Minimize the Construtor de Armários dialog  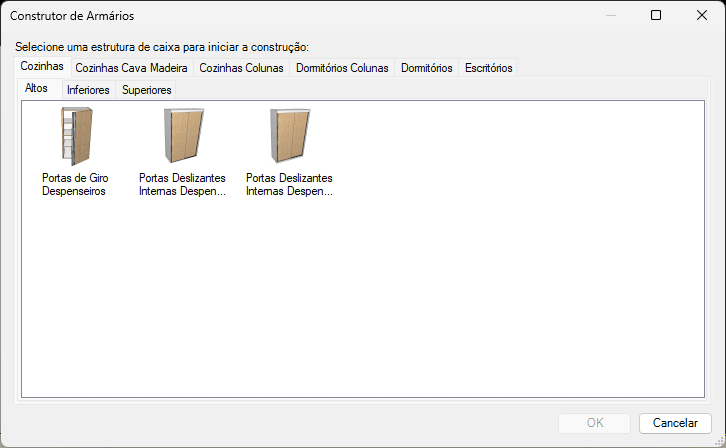610,15
